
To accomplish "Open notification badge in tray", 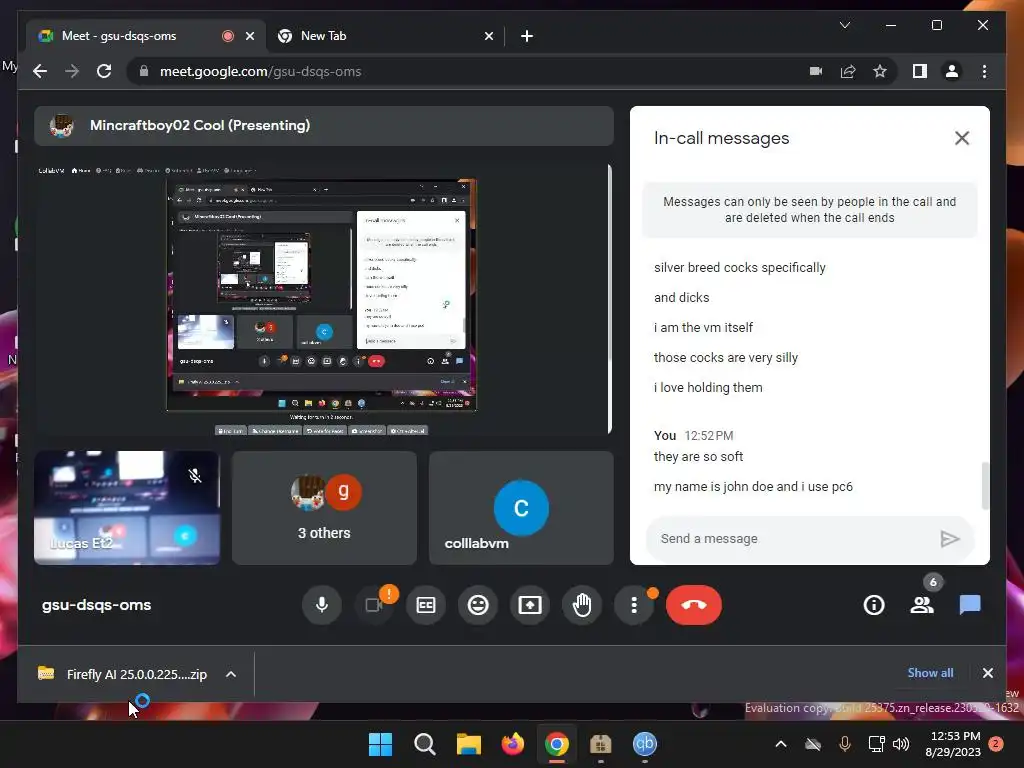I will point(995,744).
